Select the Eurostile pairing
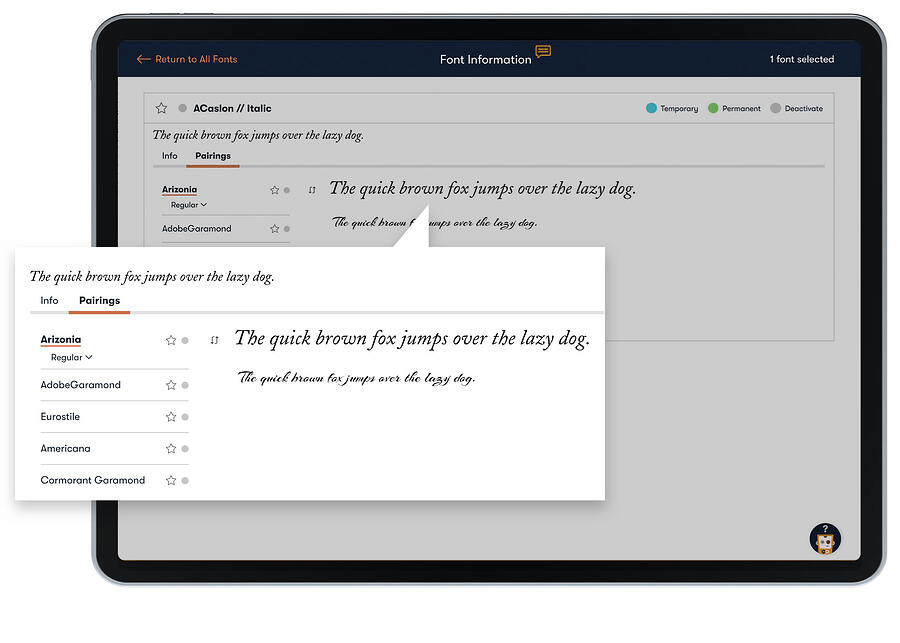The image size is (900, 643). [x=60, y=416]
